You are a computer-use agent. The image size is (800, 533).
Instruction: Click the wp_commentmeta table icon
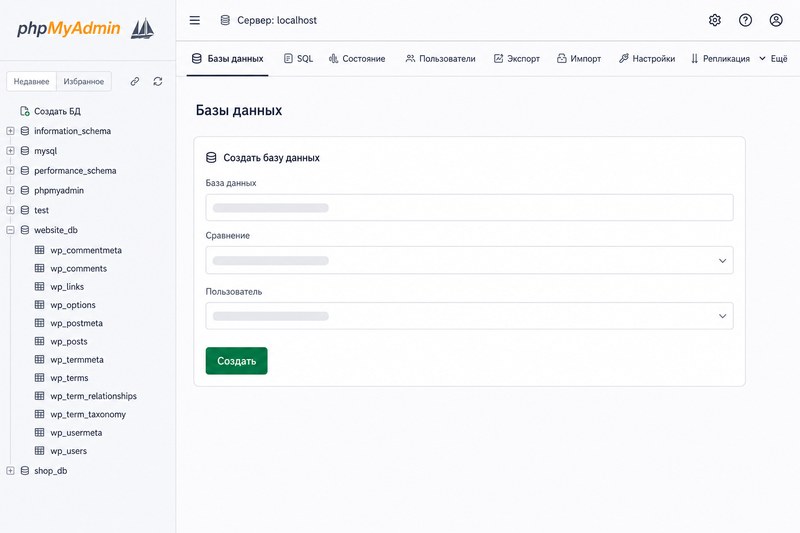(x=39, y=250)
